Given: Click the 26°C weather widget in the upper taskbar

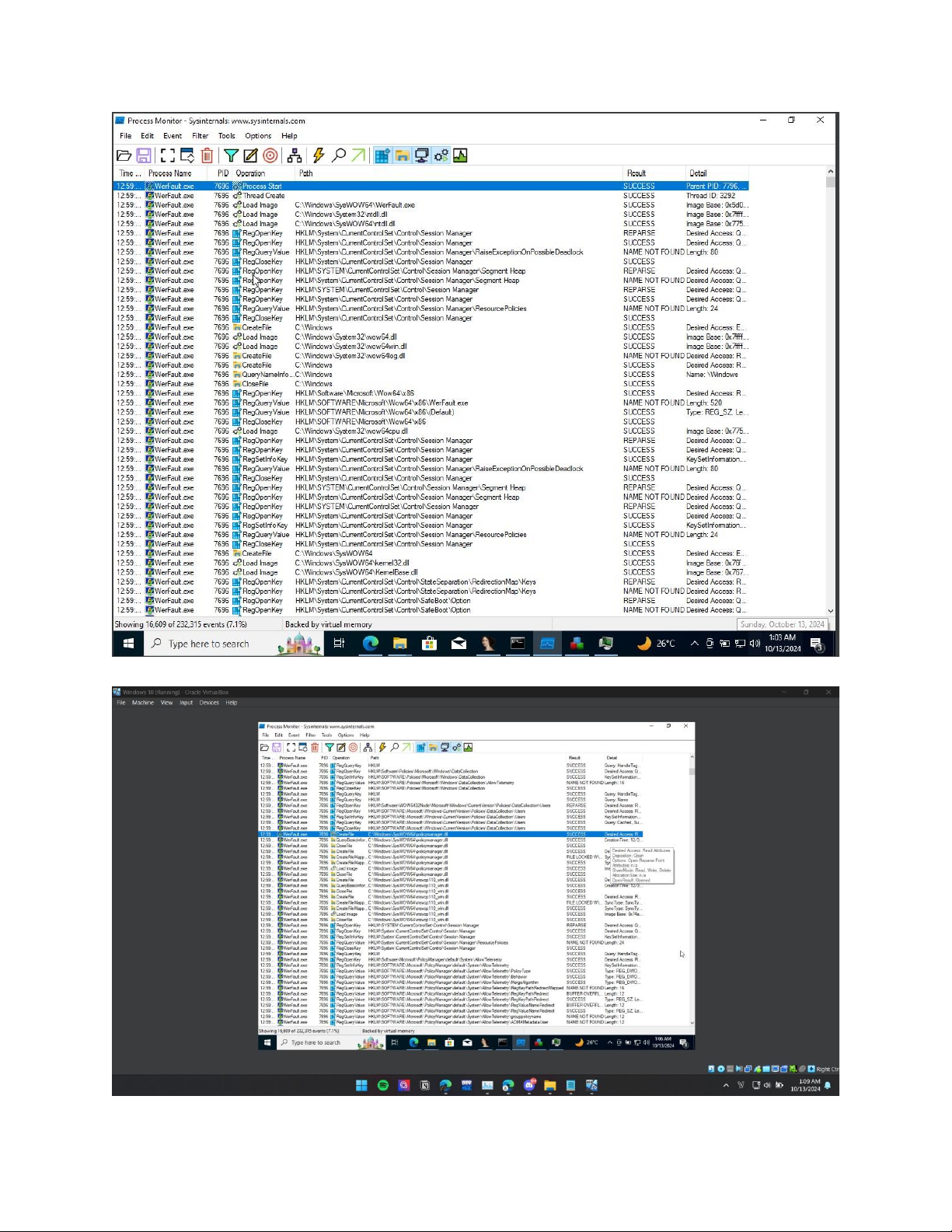Looking at the screenshot, I should [x=656, y=644].
